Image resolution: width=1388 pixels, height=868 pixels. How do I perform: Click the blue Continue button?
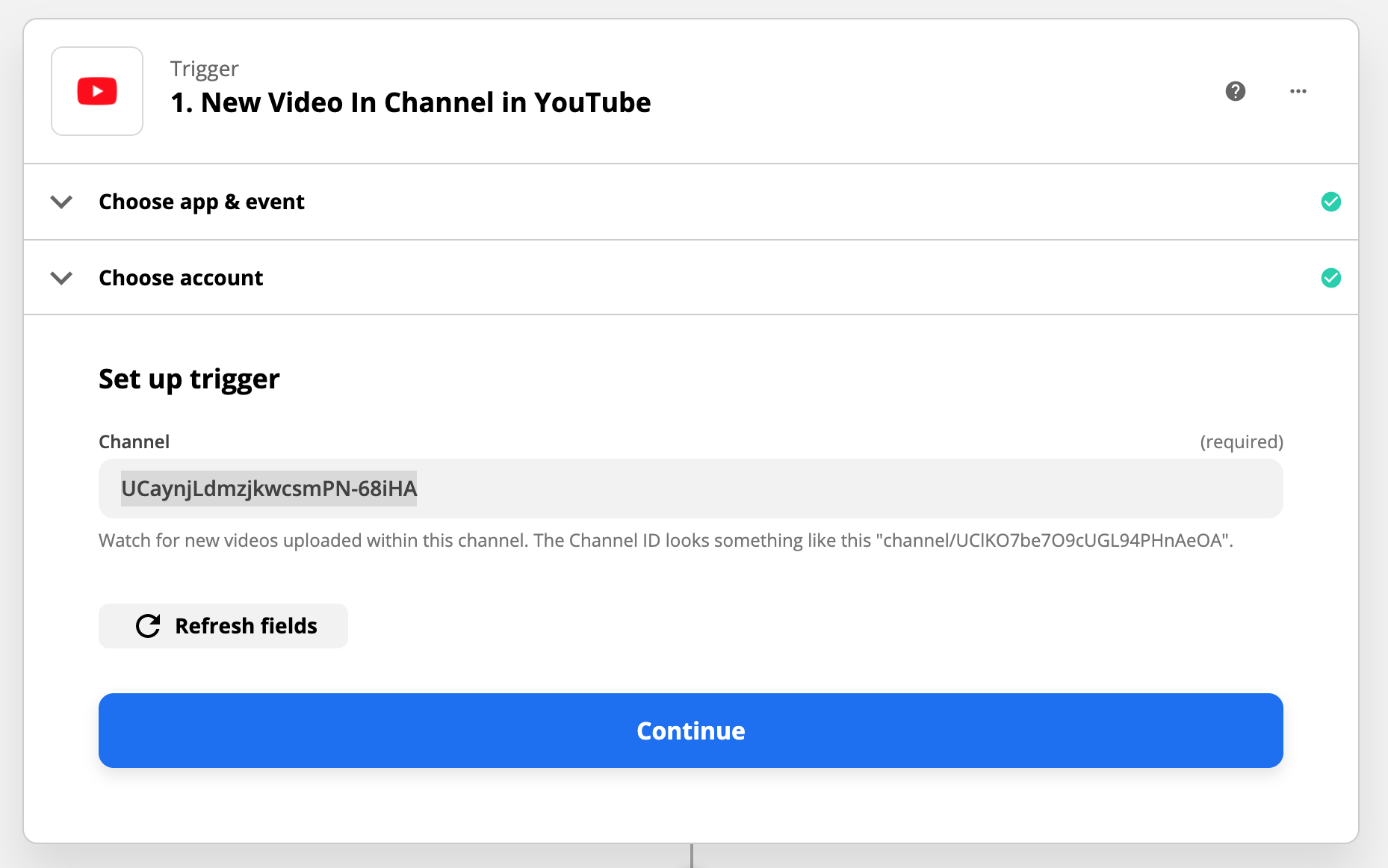691,731
